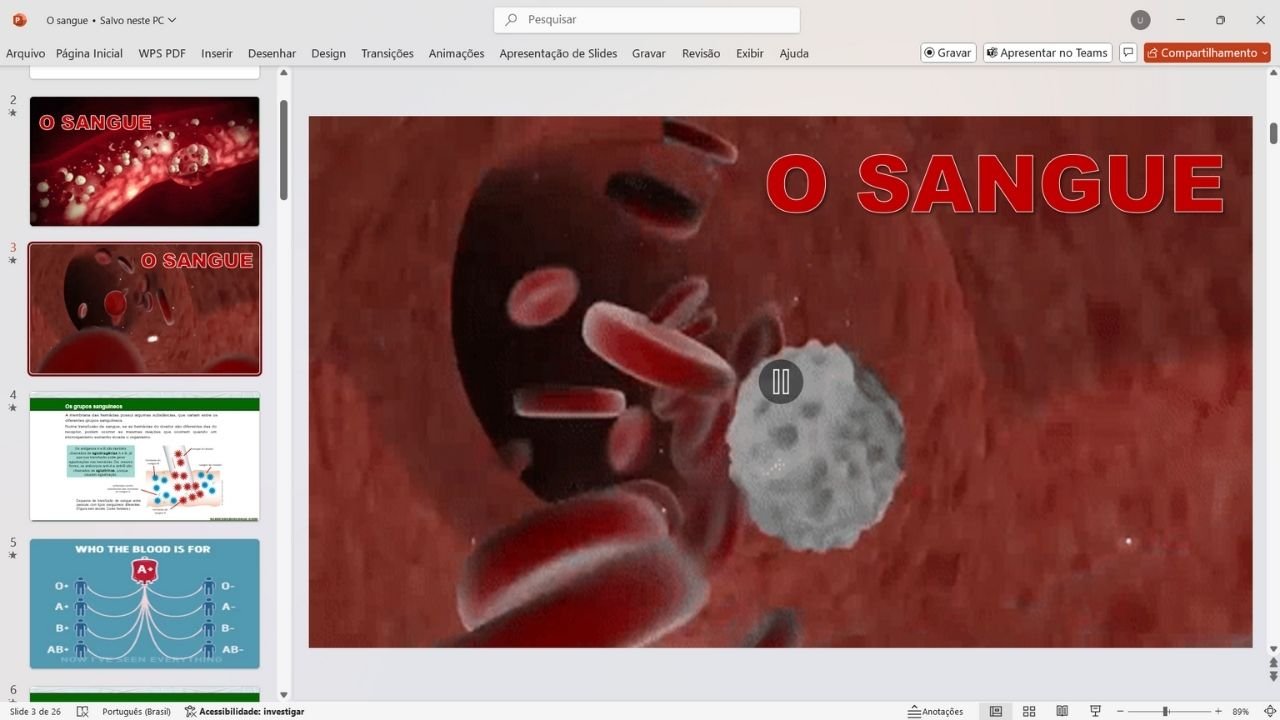Switch to the Revisão tab
The image size is (1280, 720).
coord(701,53)
